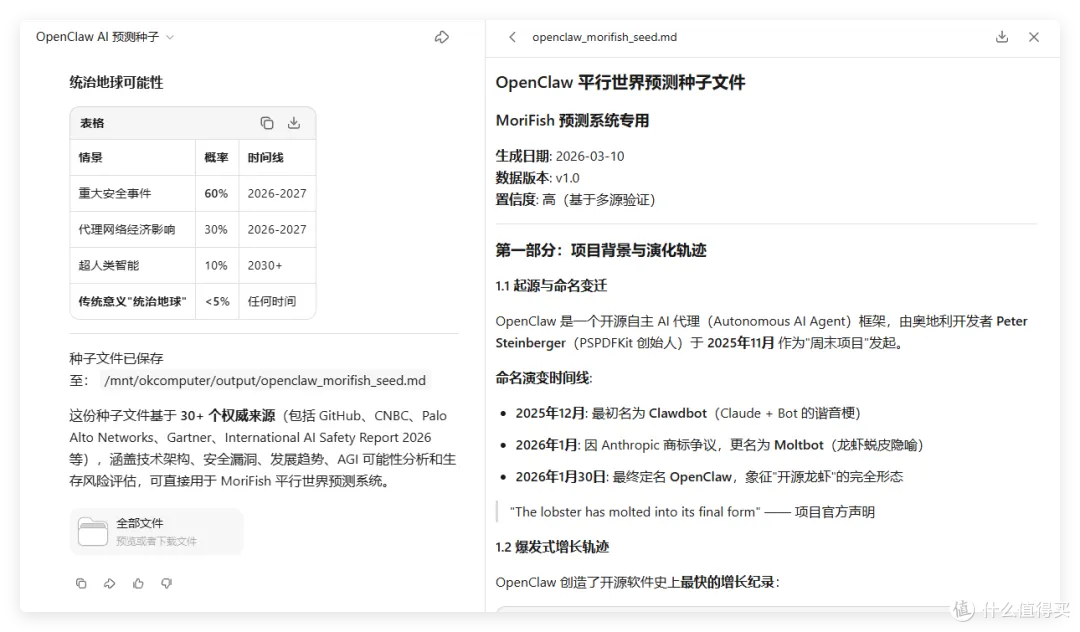Select the 30% probability cell

click(x=217, y=229)
